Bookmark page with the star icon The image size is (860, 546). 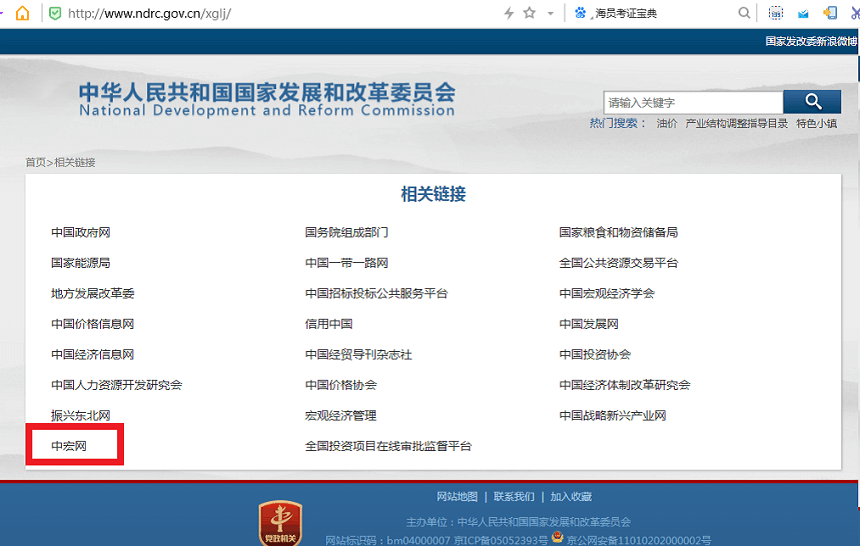[529, 13]
